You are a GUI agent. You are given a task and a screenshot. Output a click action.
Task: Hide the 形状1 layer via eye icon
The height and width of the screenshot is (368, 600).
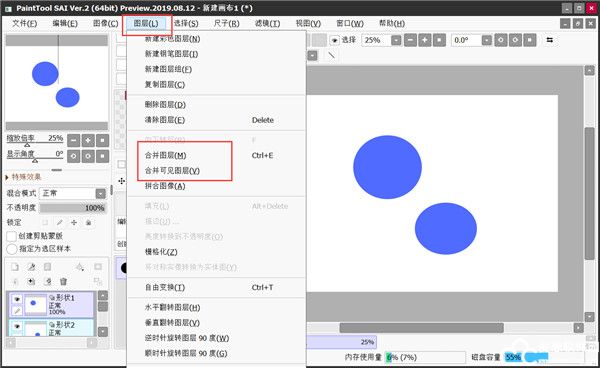pos(17,299)
